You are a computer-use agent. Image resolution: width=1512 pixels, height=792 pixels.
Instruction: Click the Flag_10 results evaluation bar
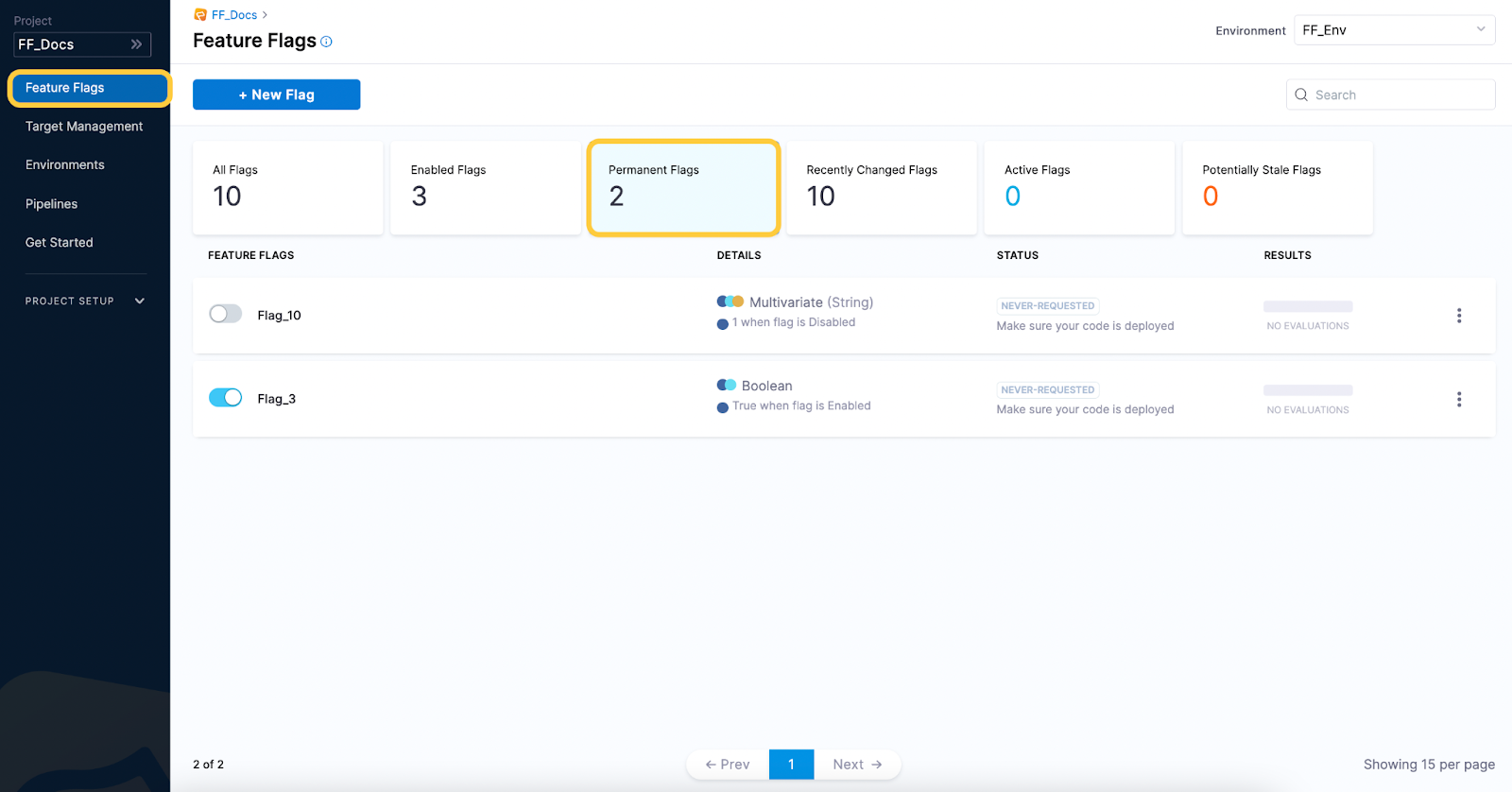click(1307, 306)
